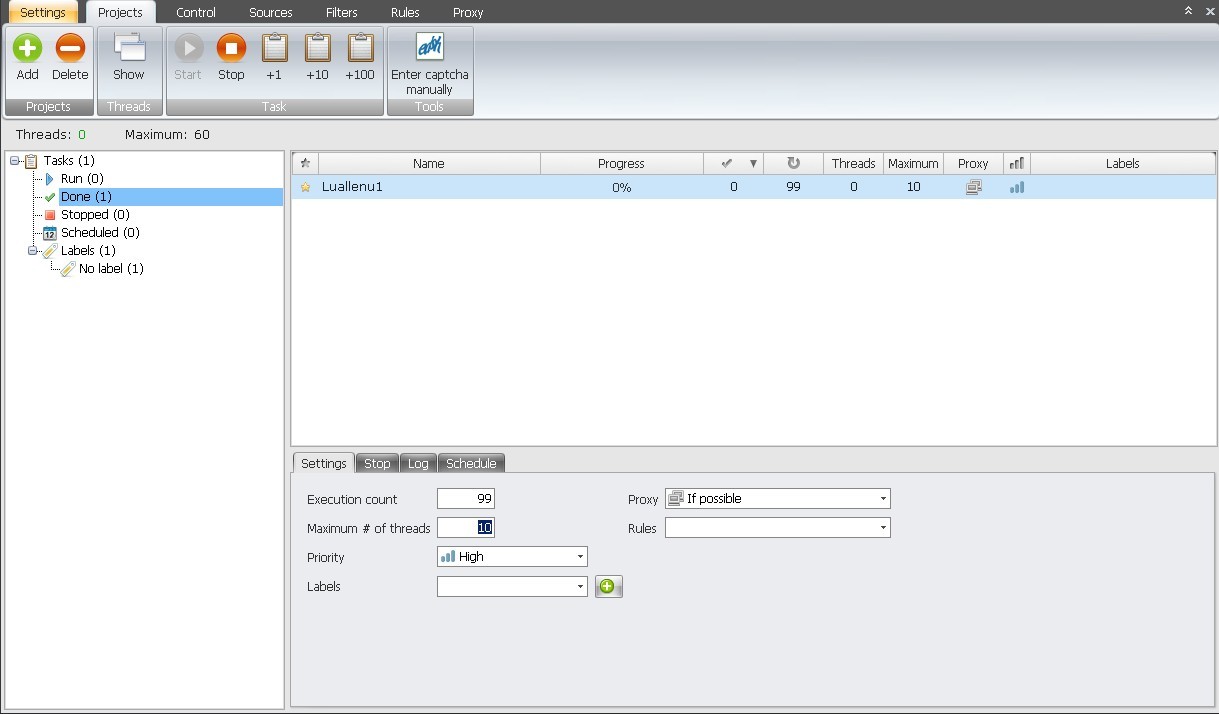1219x714 pixels.
Task: Sort by the Name column header
Action: 429,163
